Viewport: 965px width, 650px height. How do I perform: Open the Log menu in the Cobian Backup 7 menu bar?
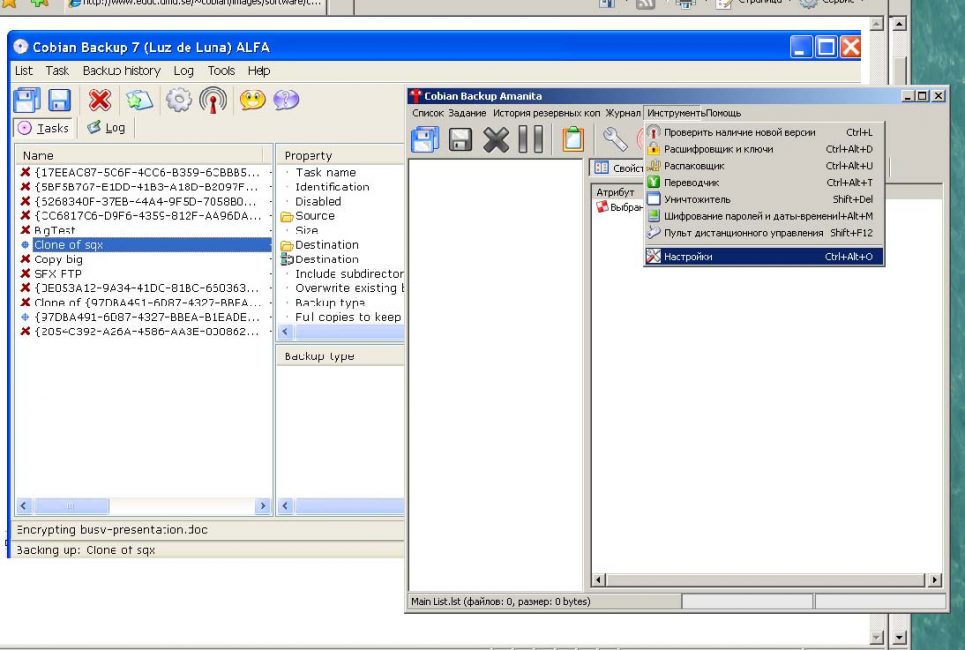click(183, 71)
